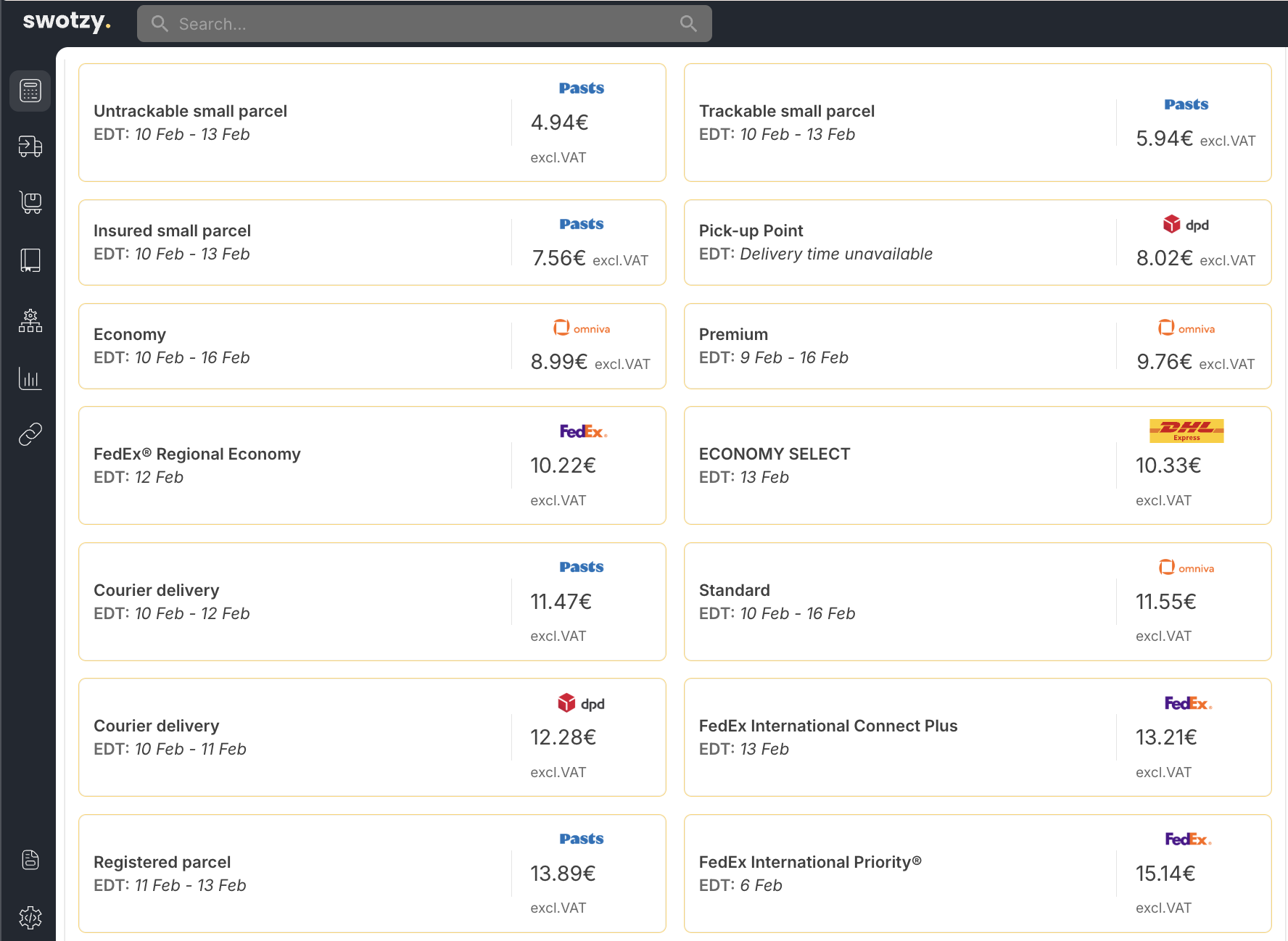Click dpd logo on Pick-up Point card
The width and height of the screenshot is (1288, 941).
pyautogui.click(x=1186, y=225)
